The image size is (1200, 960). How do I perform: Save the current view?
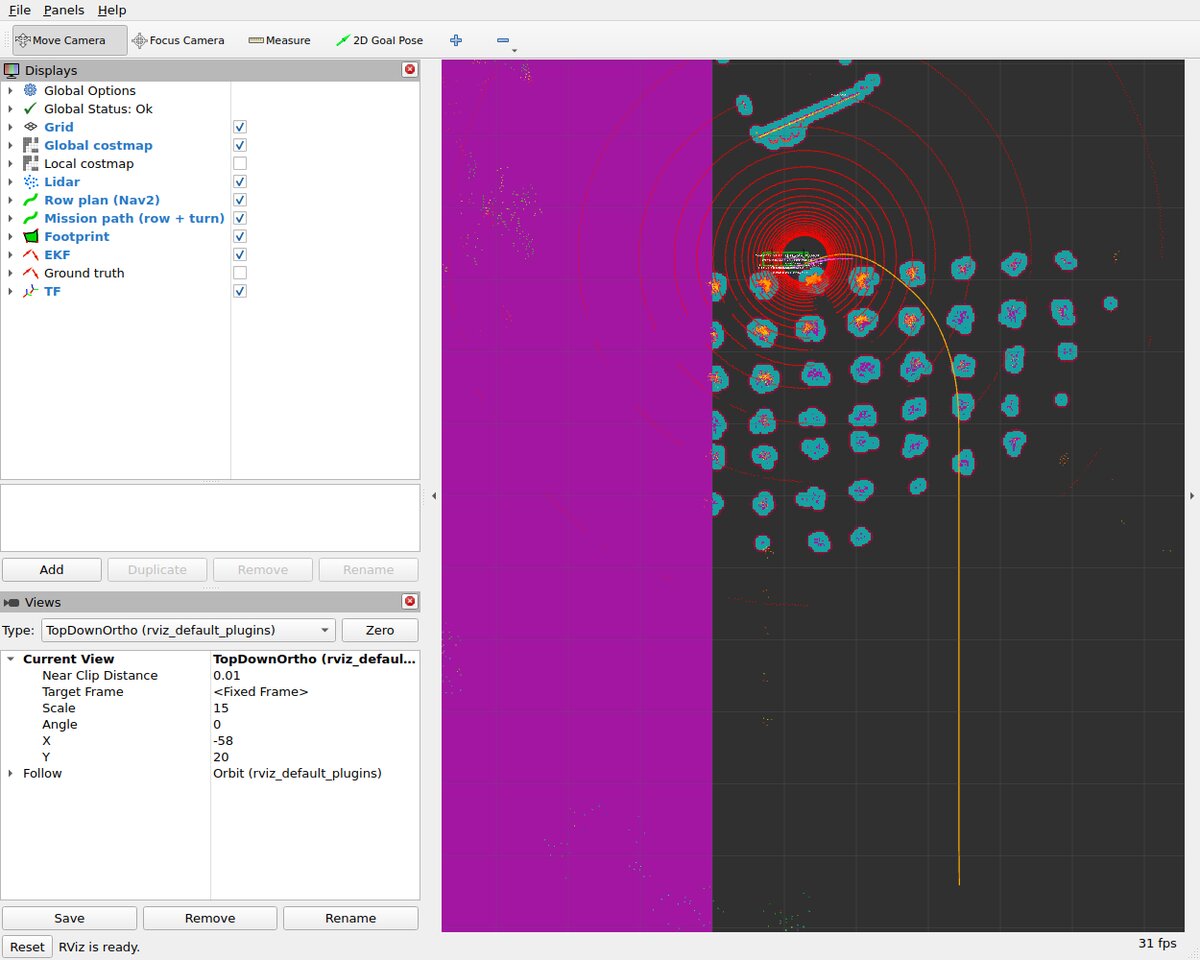click(69, 918)
